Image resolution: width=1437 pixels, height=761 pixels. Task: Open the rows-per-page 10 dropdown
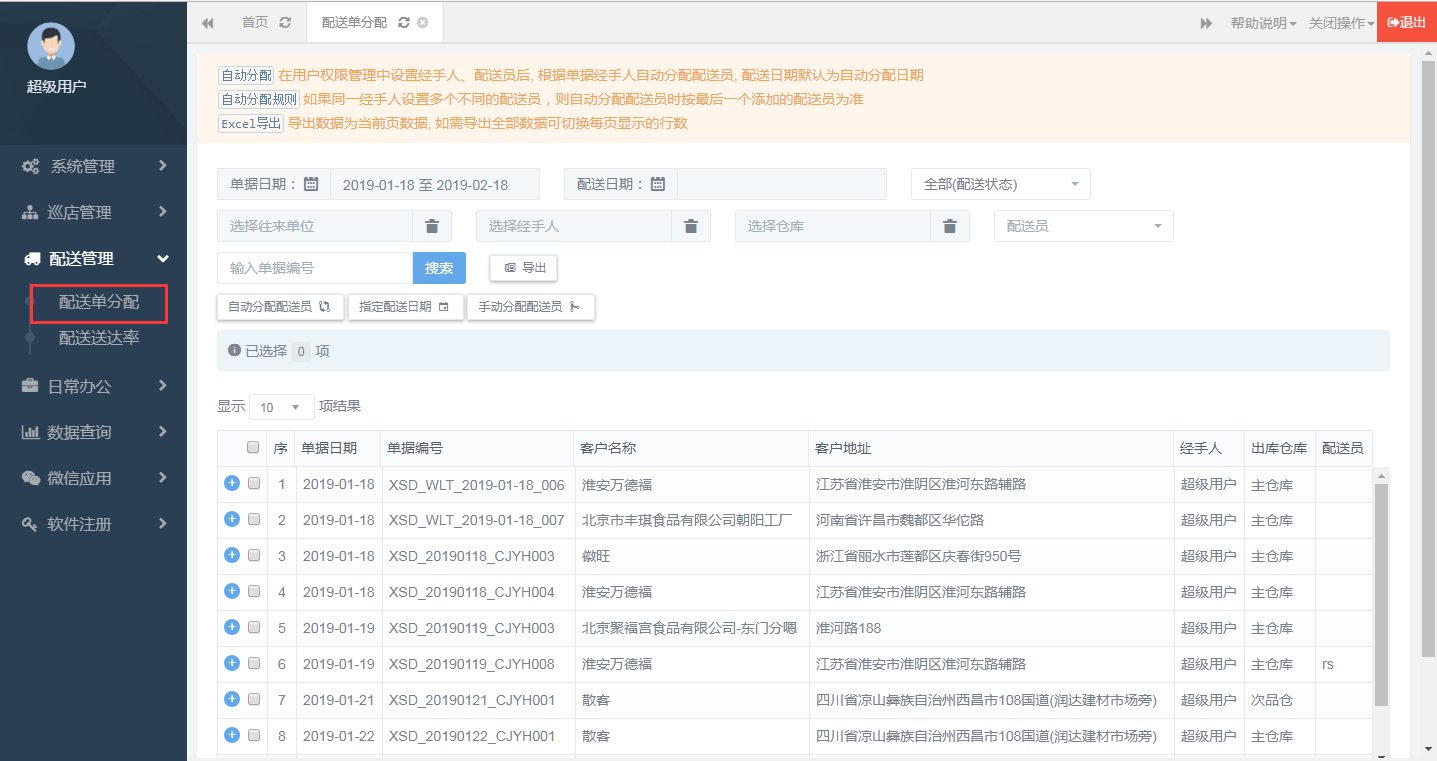[281, 407]
